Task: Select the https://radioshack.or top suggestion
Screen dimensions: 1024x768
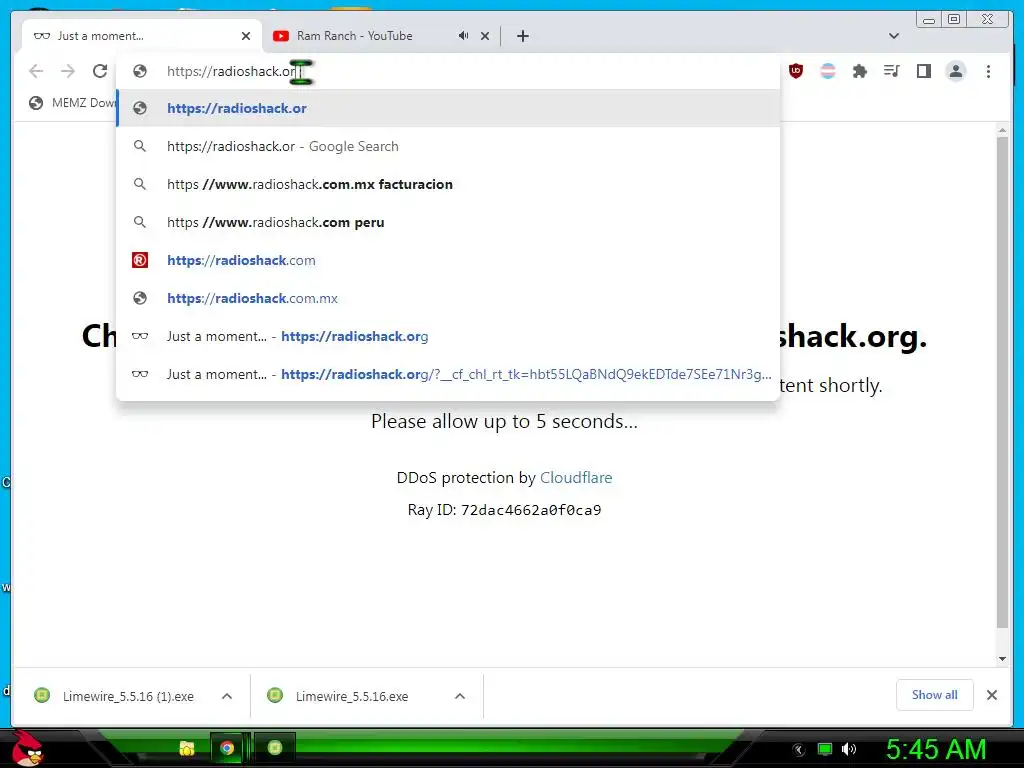Action: (448, 108)
